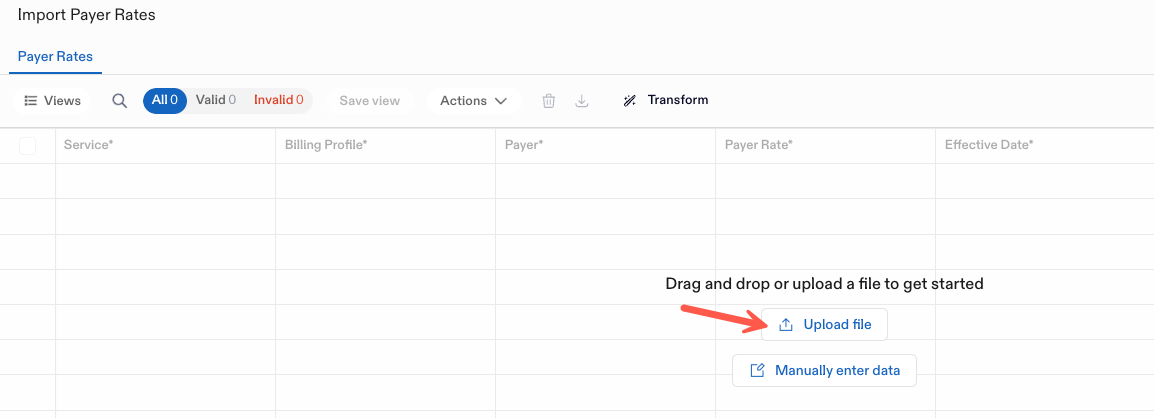Switch to the Payer Rates tab
Viewport: 1154px width, 418px height.
point(55,57)
